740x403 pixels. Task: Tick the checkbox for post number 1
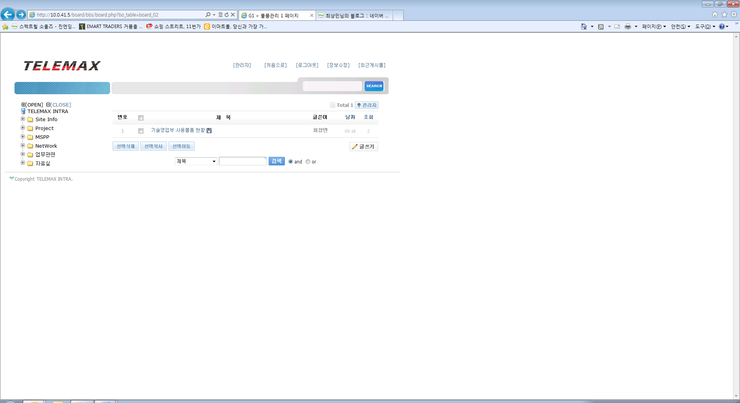(141, 131)
